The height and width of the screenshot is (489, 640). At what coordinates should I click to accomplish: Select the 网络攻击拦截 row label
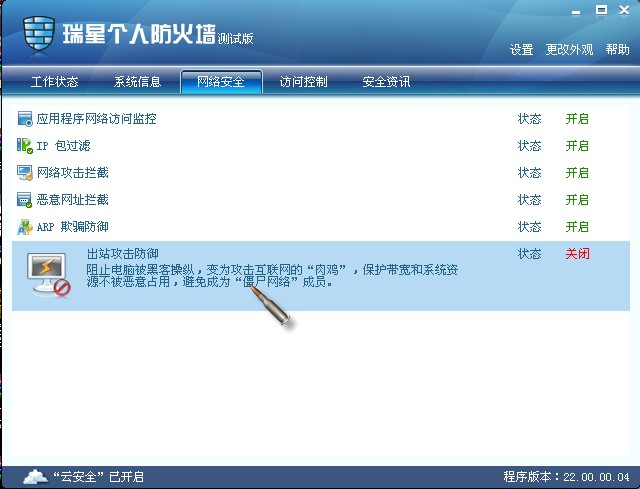click(x=73, y=173)
